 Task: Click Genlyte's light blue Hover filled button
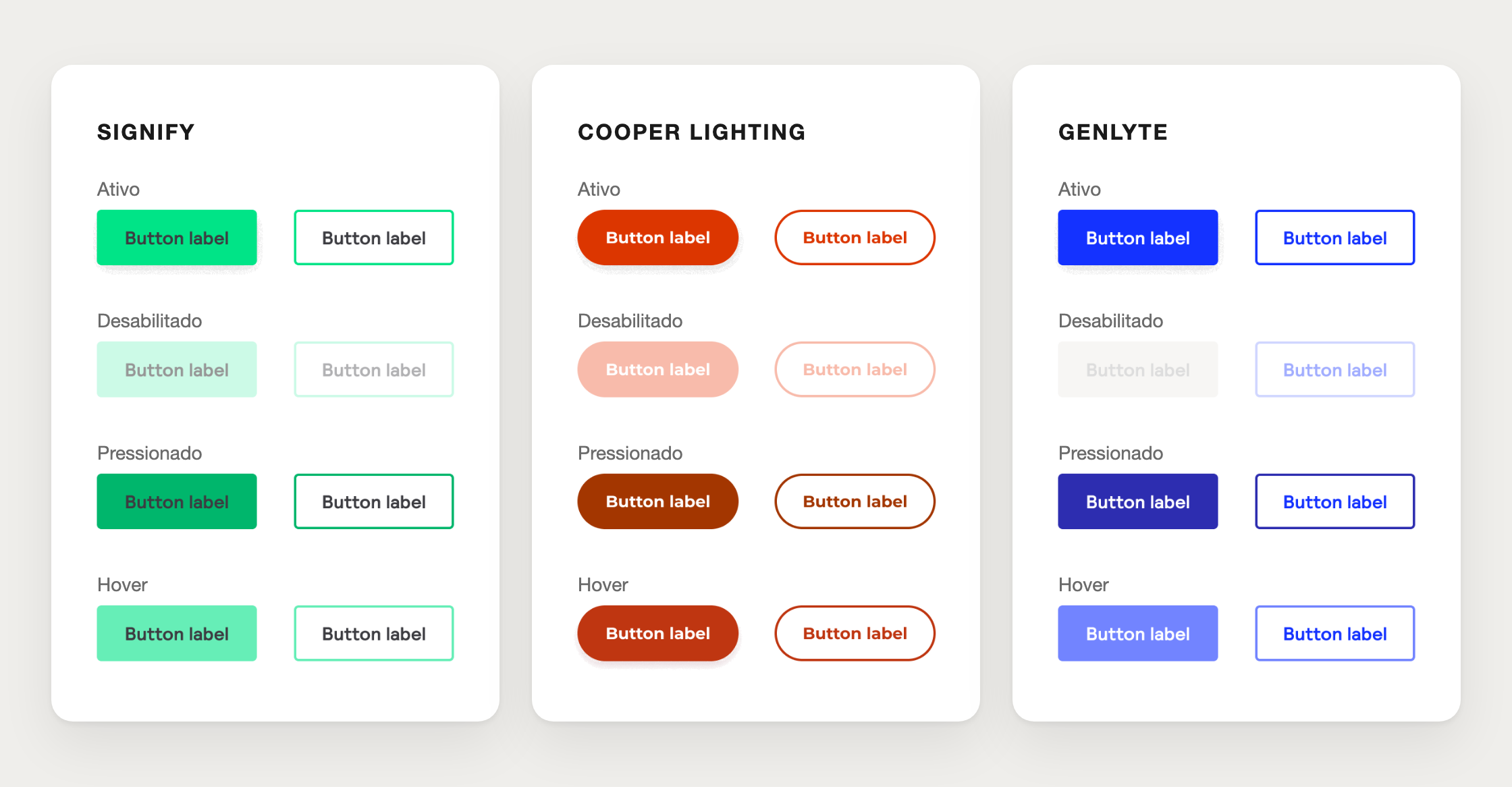point(1138,633)
